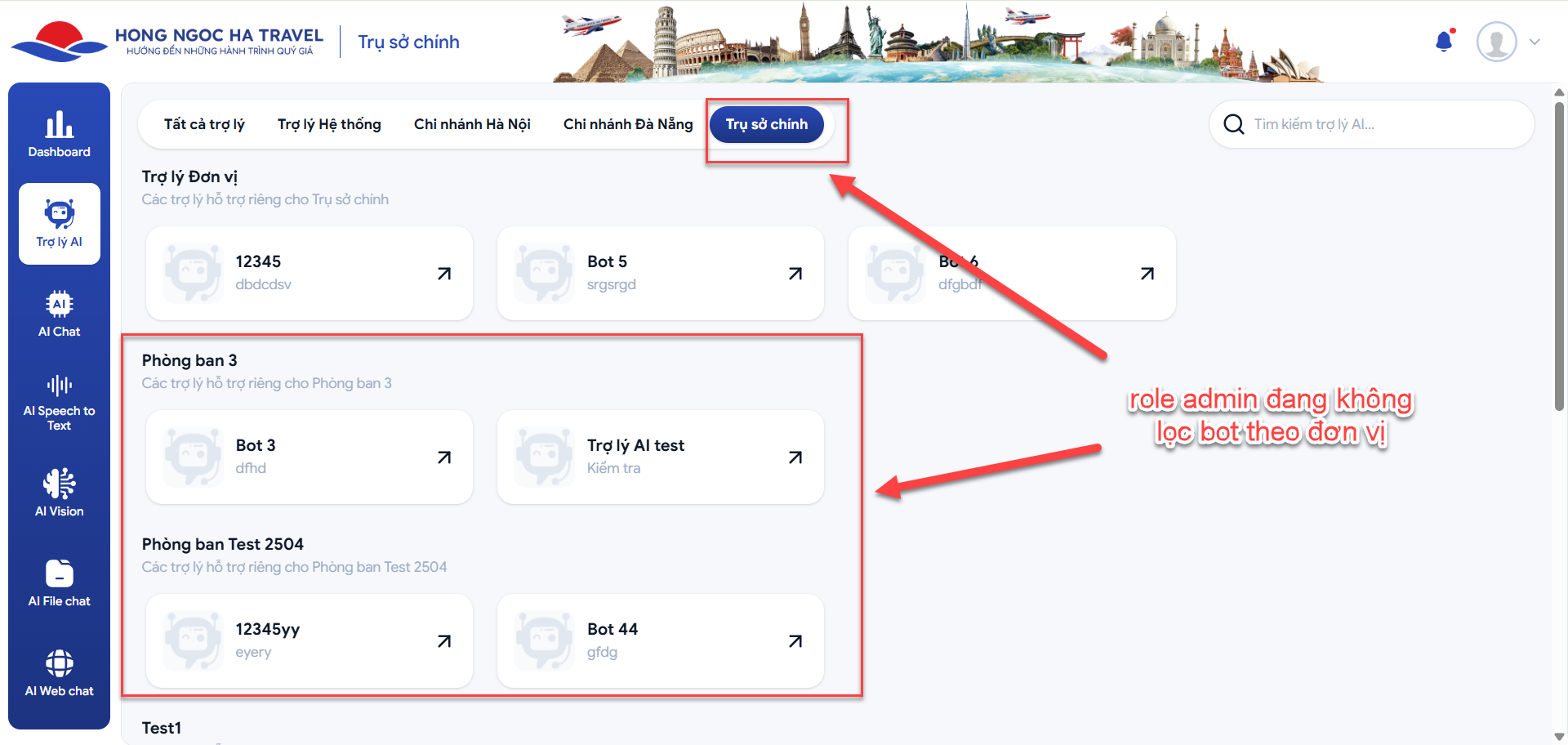The width and height of the screenshot is (1568, 745).
Task: Switch to Trợ lý Hệ thống tab
Action: (x=329, y=124)
